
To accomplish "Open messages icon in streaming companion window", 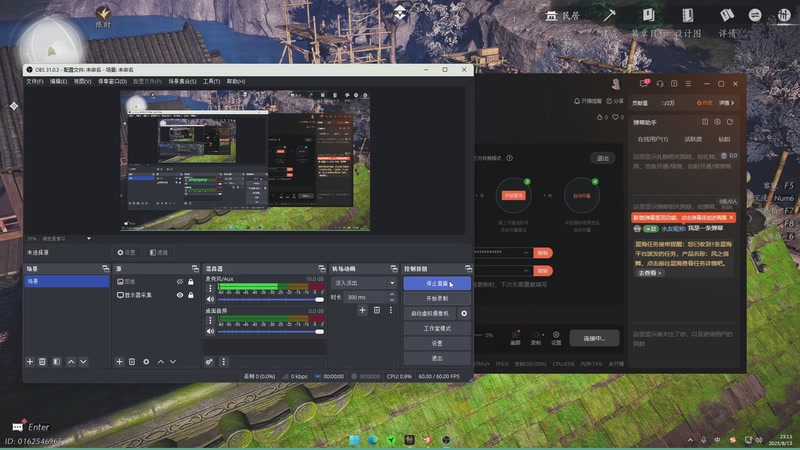I will click(644, 83).
